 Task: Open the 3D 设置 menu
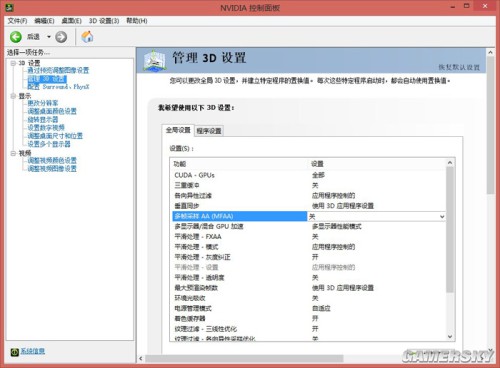[x=104, y=21]
